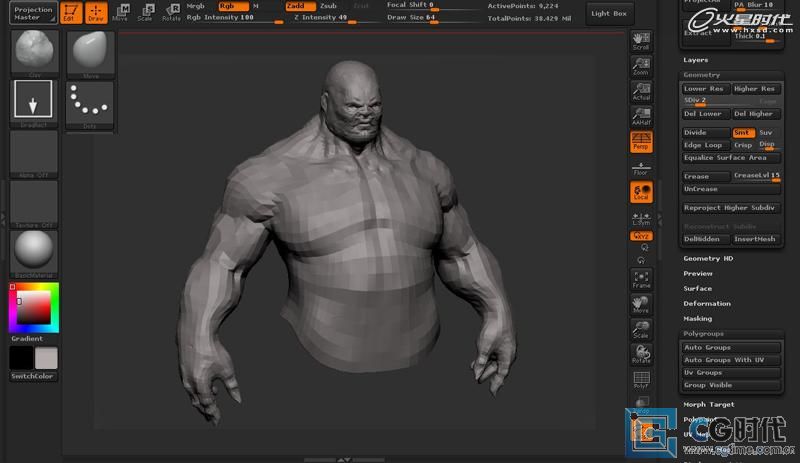This screenshot has height=463, width=800.
Task: Expand the Surface section
Action: point(697,289)
